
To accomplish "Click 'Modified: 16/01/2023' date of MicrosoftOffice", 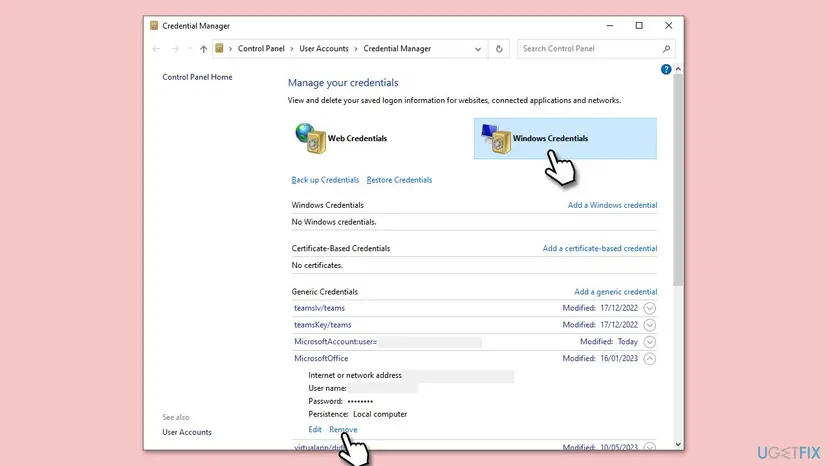I will point(600,359).
